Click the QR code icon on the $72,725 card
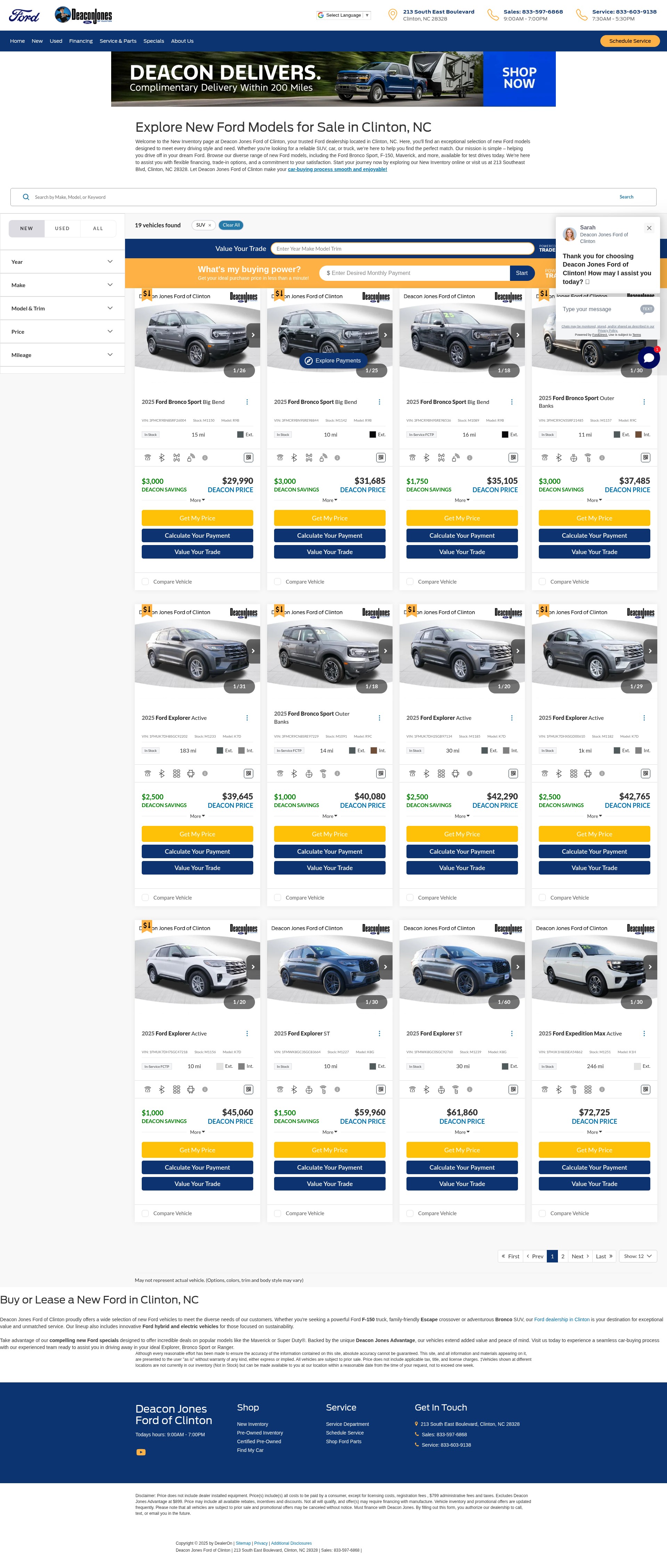Screen dimensions: 667x1568 pyautogui.click(x=646, y=1090)
